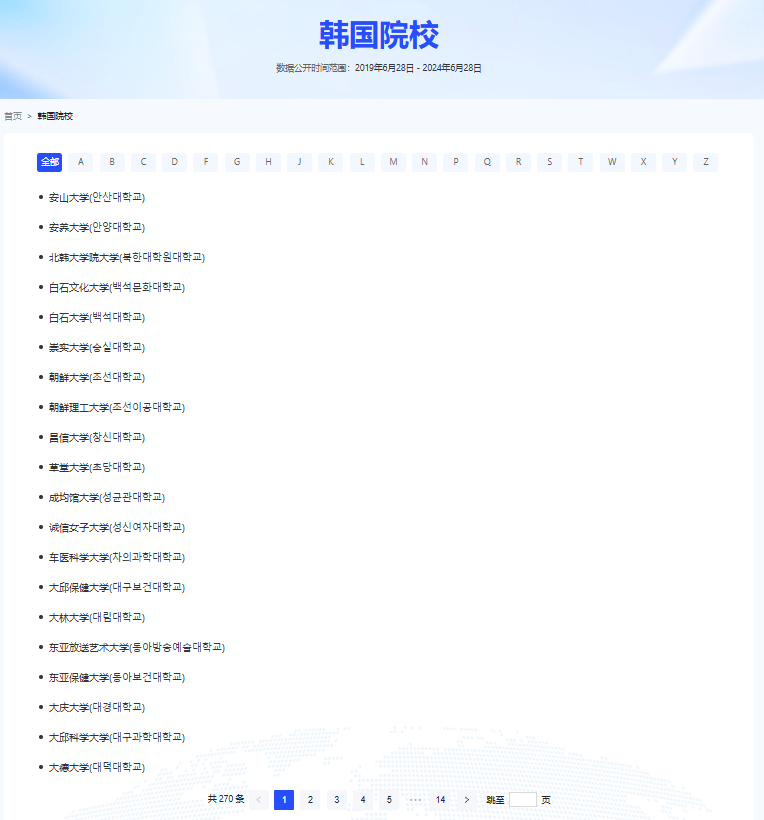Open 东亚保健大学 entry
This screenshot has height=820, width=764.
pos(117,677)
